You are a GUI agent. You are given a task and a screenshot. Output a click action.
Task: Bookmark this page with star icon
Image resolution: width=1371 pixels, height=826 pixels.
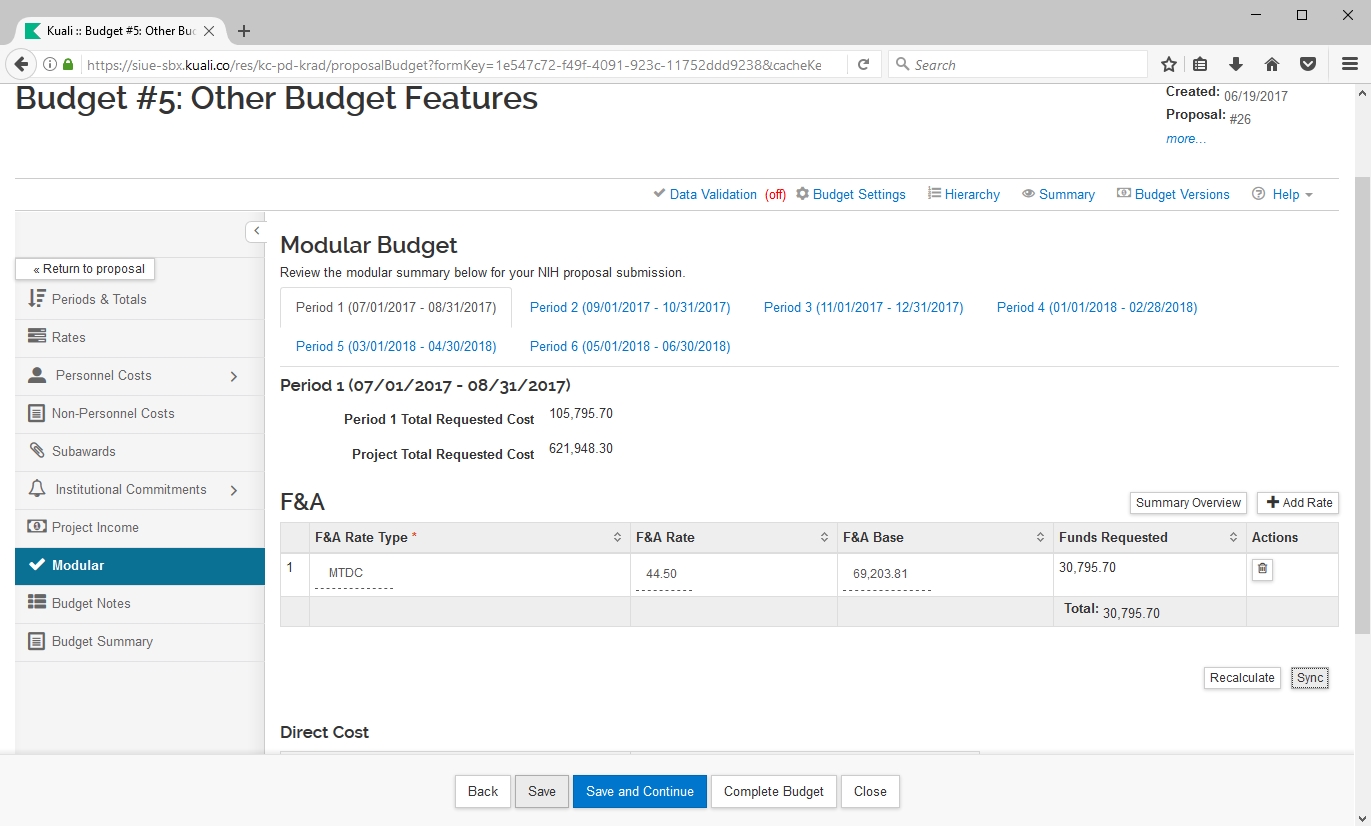click(1168, 64)
